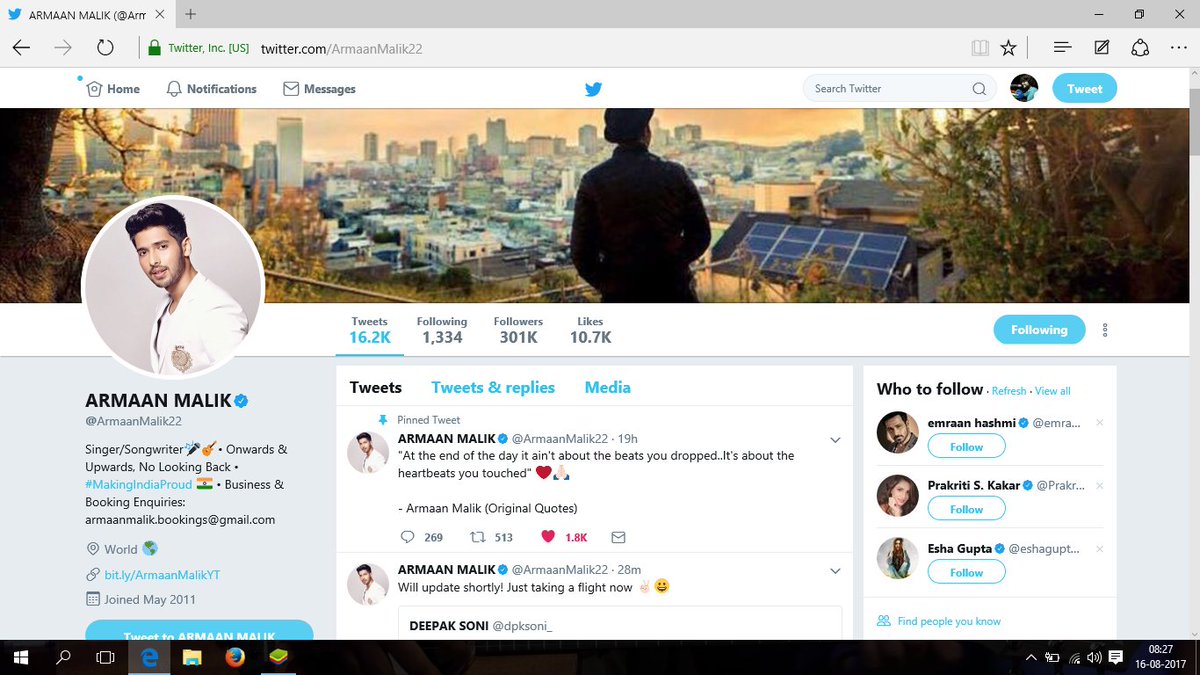
Task: Reload the page with refresh icon
Action: click(105, 48)
